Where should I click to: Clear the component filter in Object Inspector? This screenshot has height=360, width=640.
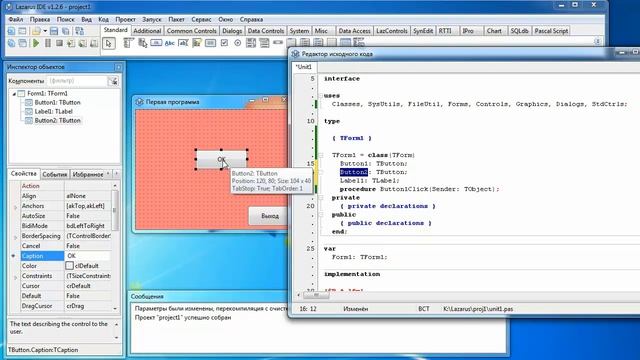[x=113, y=81]
